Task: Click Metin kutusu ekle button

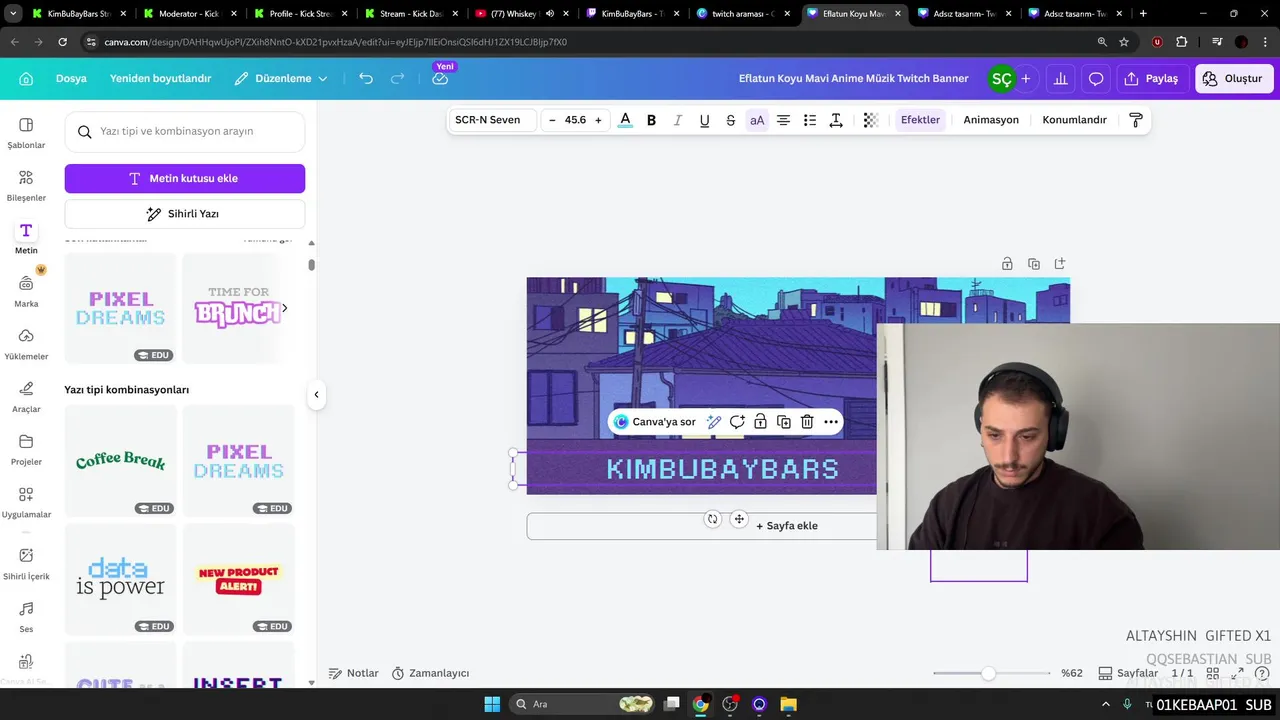Action: pos(185,178)
